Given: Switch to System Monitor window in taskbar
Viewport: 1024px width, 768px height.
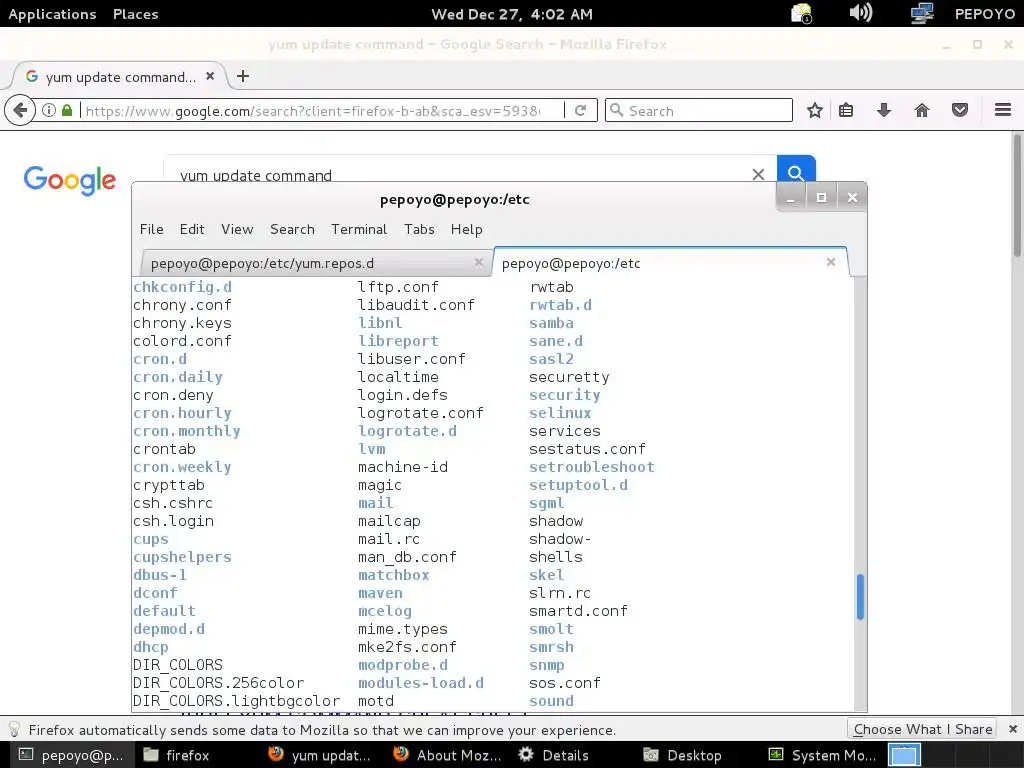Looking at the screenshot, I should [x=822, y=755].
